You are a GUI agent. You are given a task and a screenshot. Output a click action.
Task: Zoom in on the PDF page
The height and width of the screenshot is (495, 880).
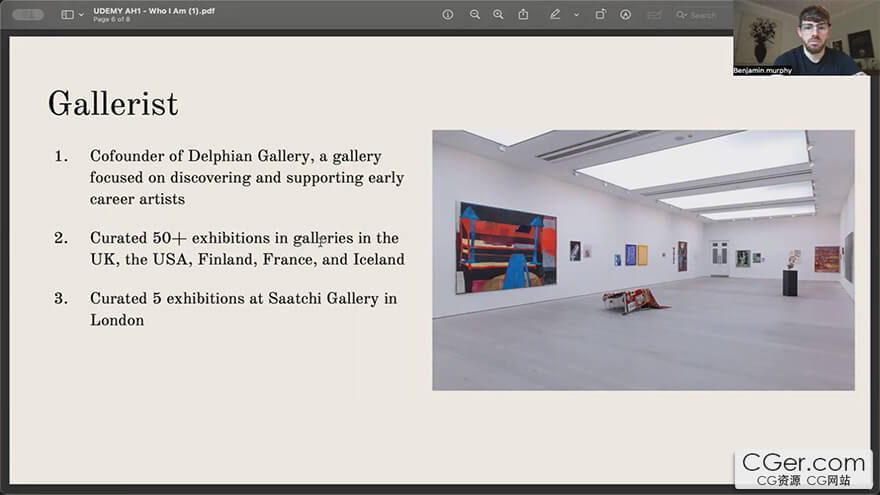click(498, 15)
